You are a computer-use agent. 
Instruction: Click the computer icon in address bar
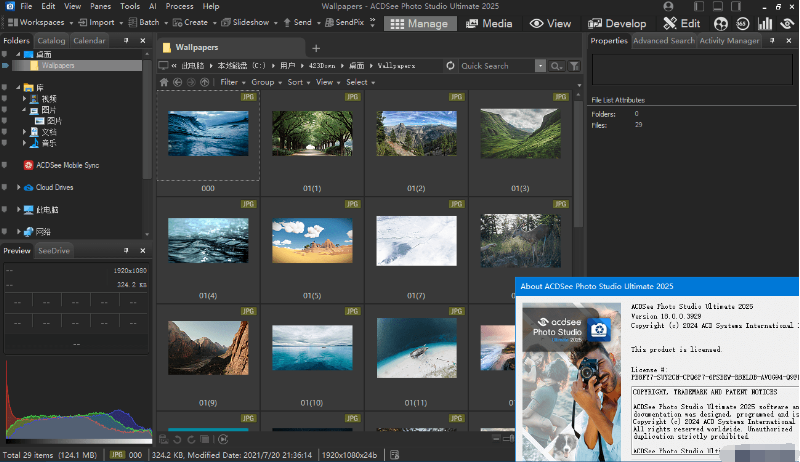pyautogui.click(x=163, y=66)
